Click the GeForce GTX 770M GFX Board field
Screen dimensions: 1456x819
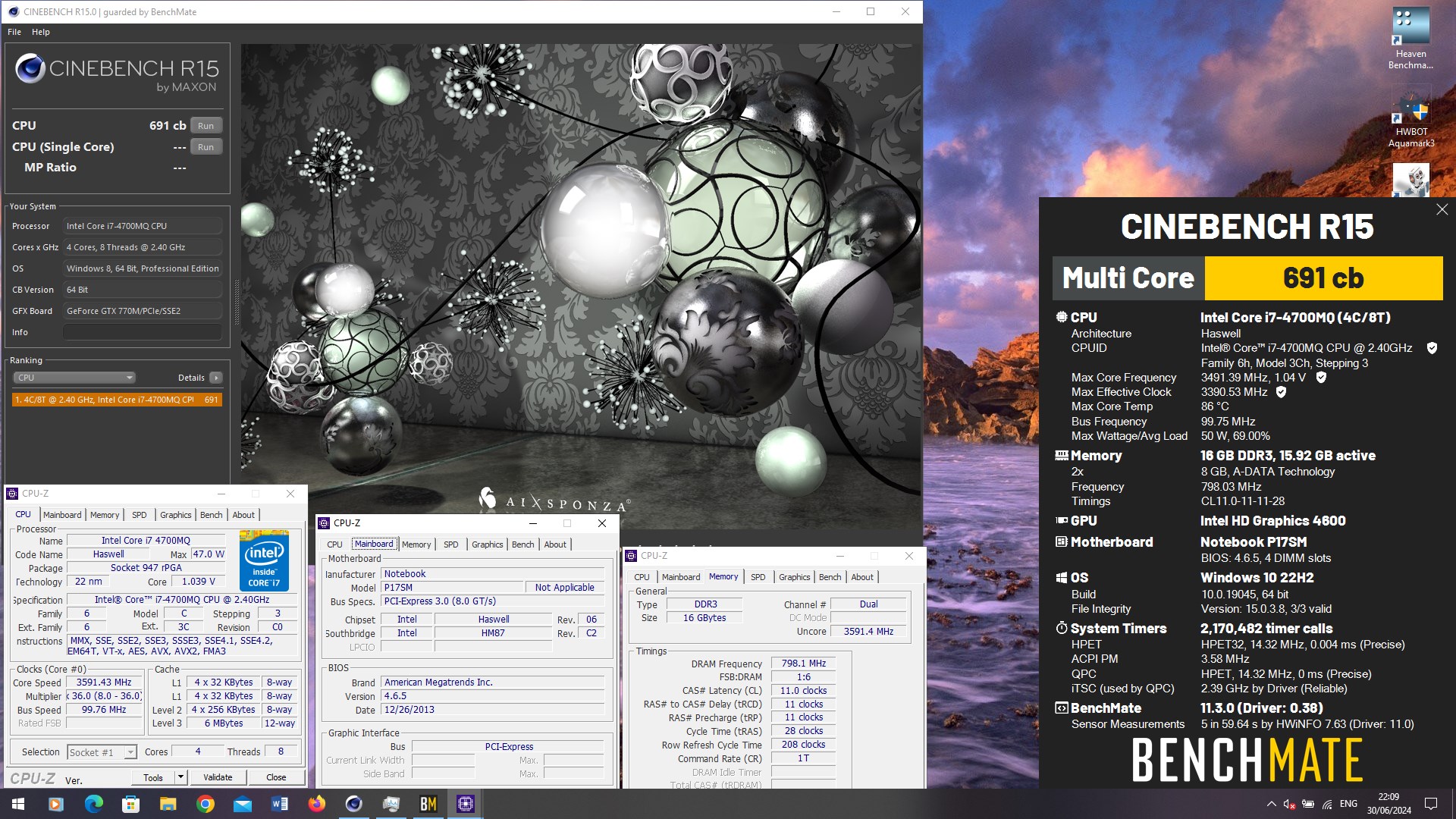point(143,311)
